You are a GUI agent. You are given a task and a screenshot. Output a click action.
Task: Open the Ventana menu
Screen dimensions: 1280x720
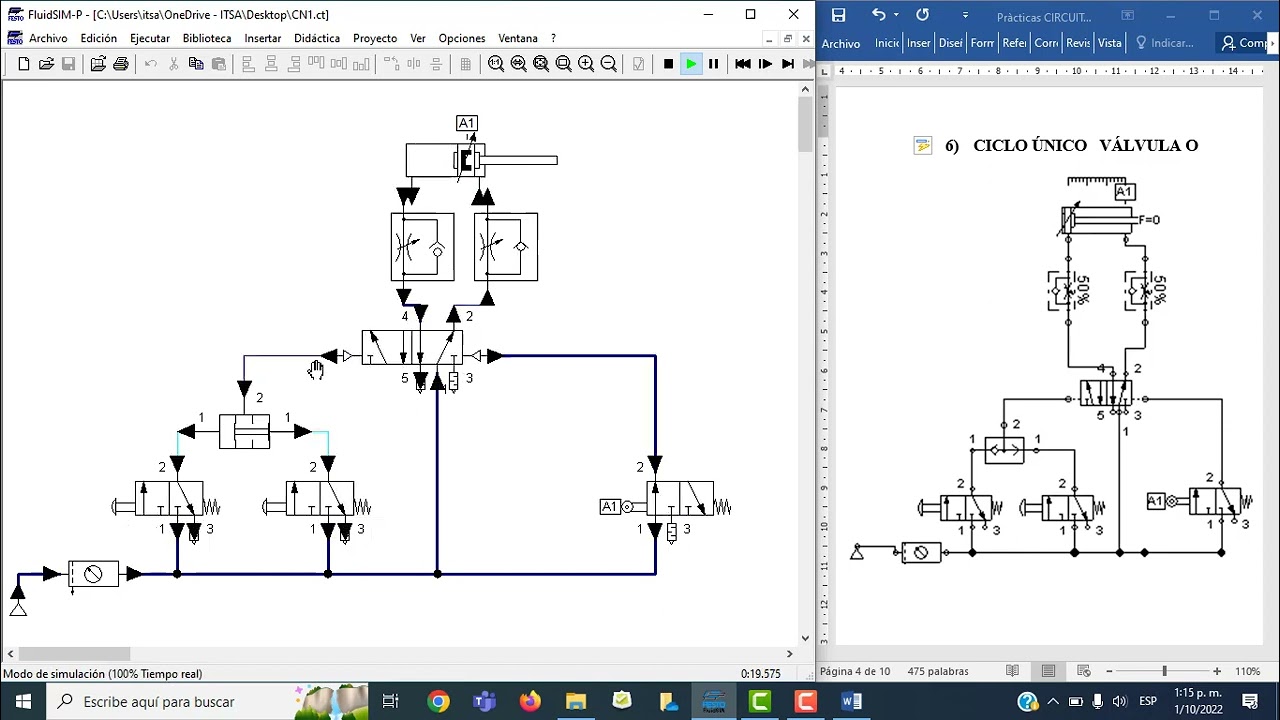pos(518,38)
